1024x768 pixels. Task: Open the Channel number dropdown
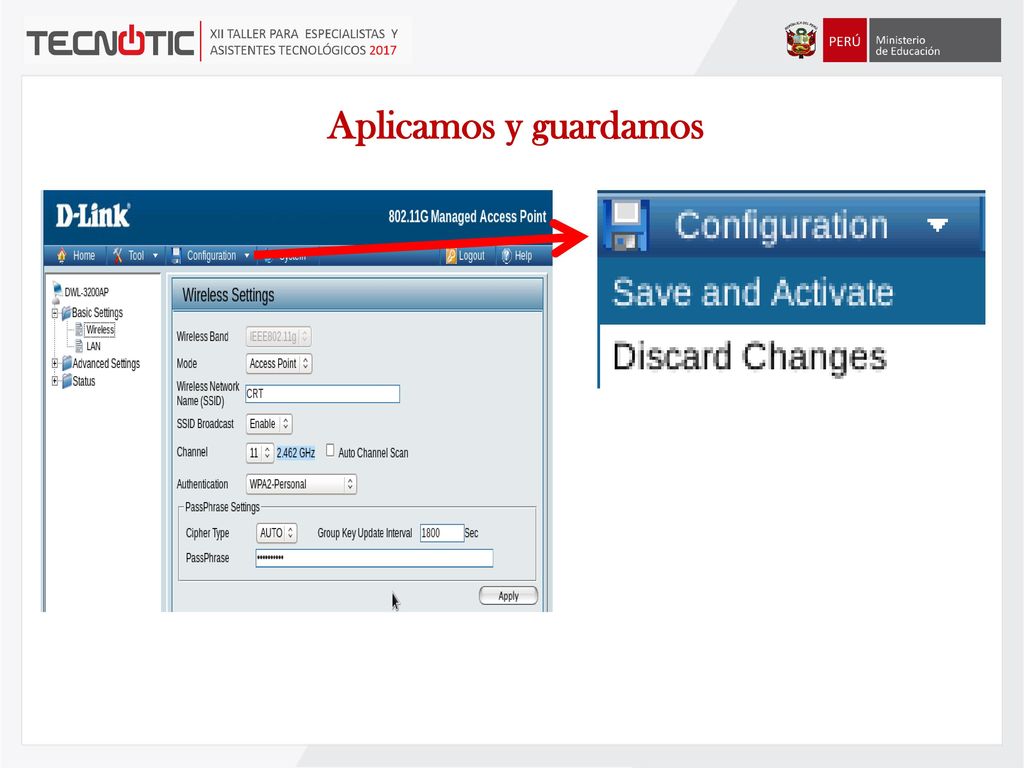(260, 453)
